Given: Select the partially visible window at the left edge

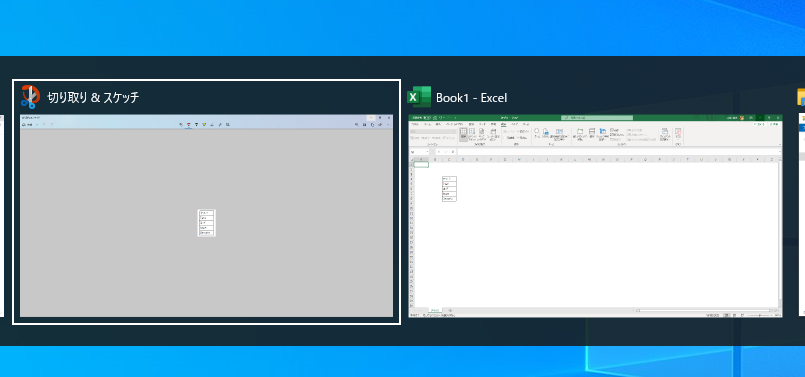Looking at the screenshot, I should coord(2,216).
